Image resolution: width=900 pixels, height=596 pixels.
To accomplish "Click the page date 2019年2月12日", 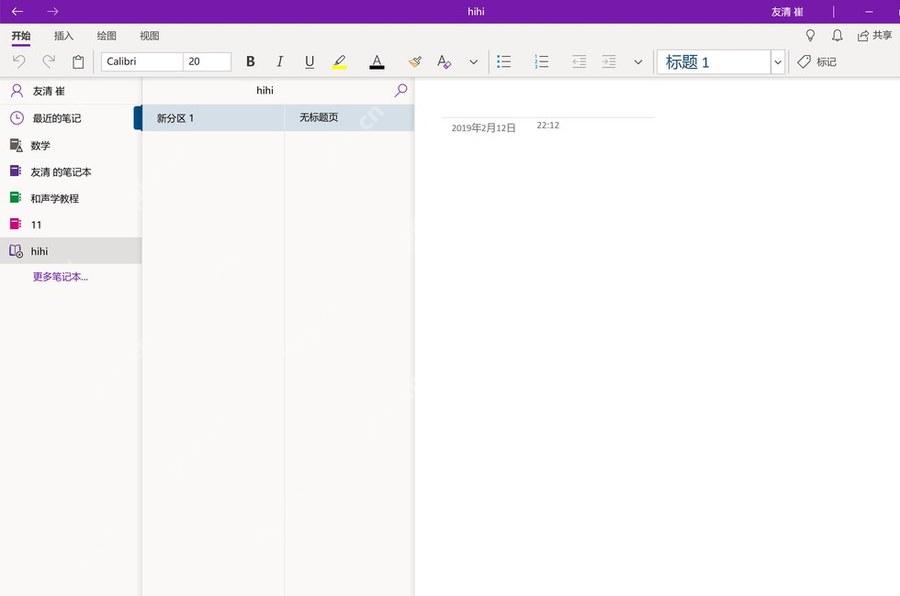I will click(x=483, y=128).
